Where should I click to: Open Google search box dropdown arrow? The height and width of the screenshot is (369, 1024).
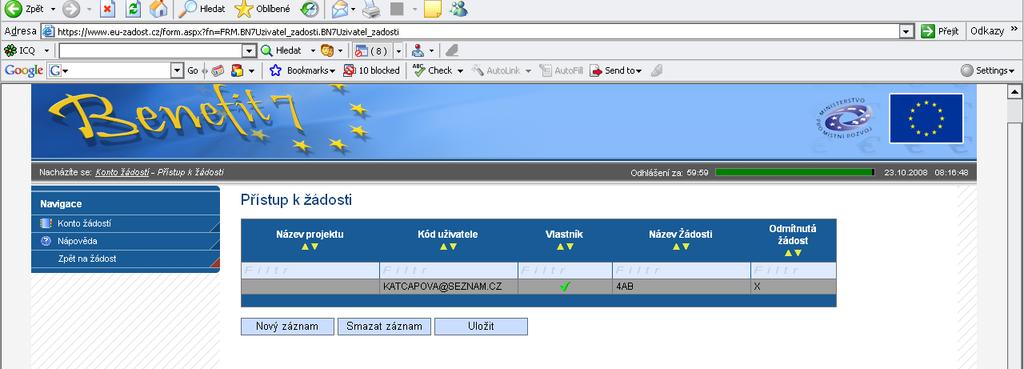[177, 71]
